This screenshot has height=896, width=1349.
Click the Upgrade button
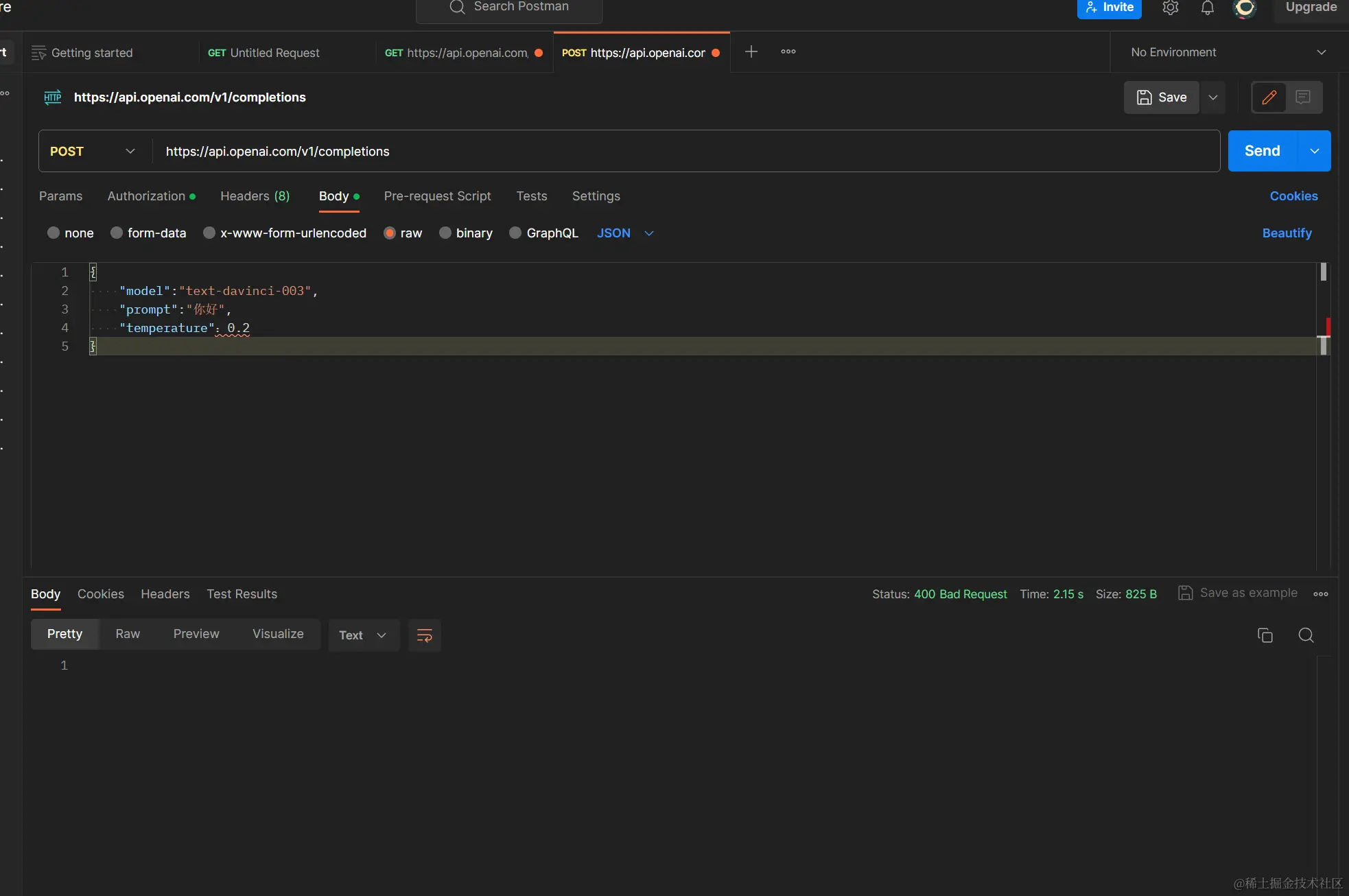pos(1311,8)
